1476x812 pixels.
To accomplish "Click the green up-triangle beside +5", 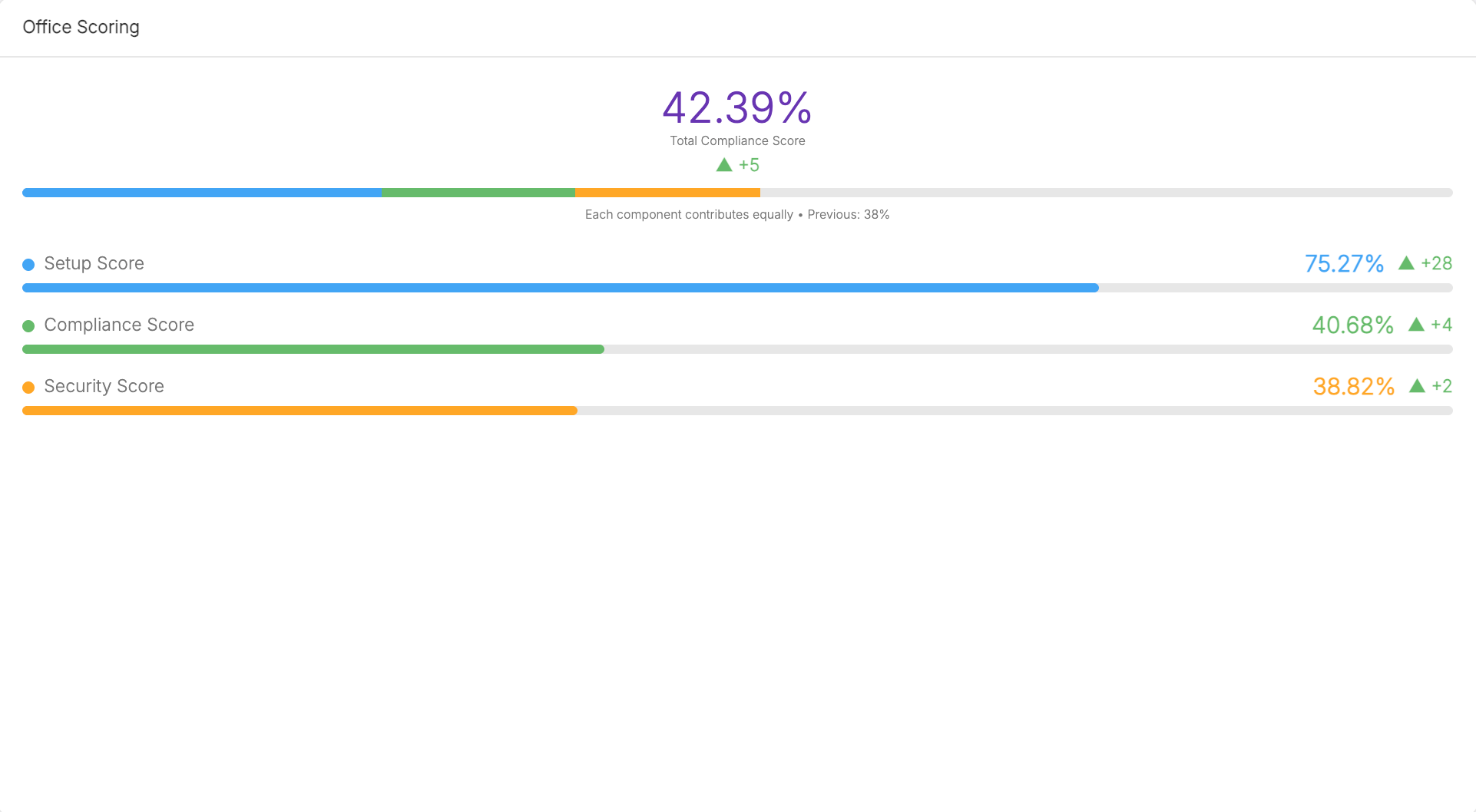I will click(724, 165).
